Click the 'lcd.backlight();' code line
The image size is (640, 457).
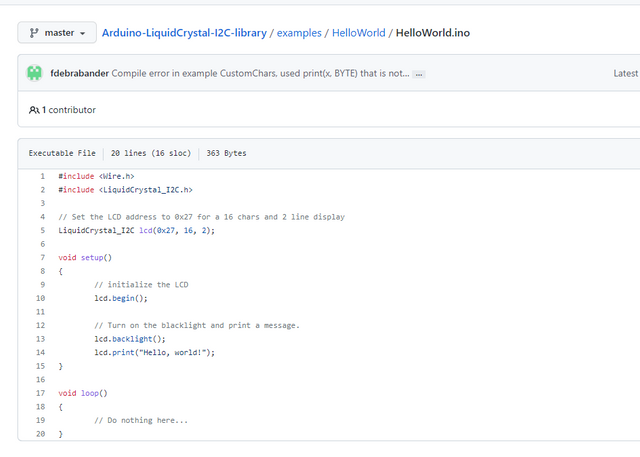pyautogui.click(x=130, y=339)
